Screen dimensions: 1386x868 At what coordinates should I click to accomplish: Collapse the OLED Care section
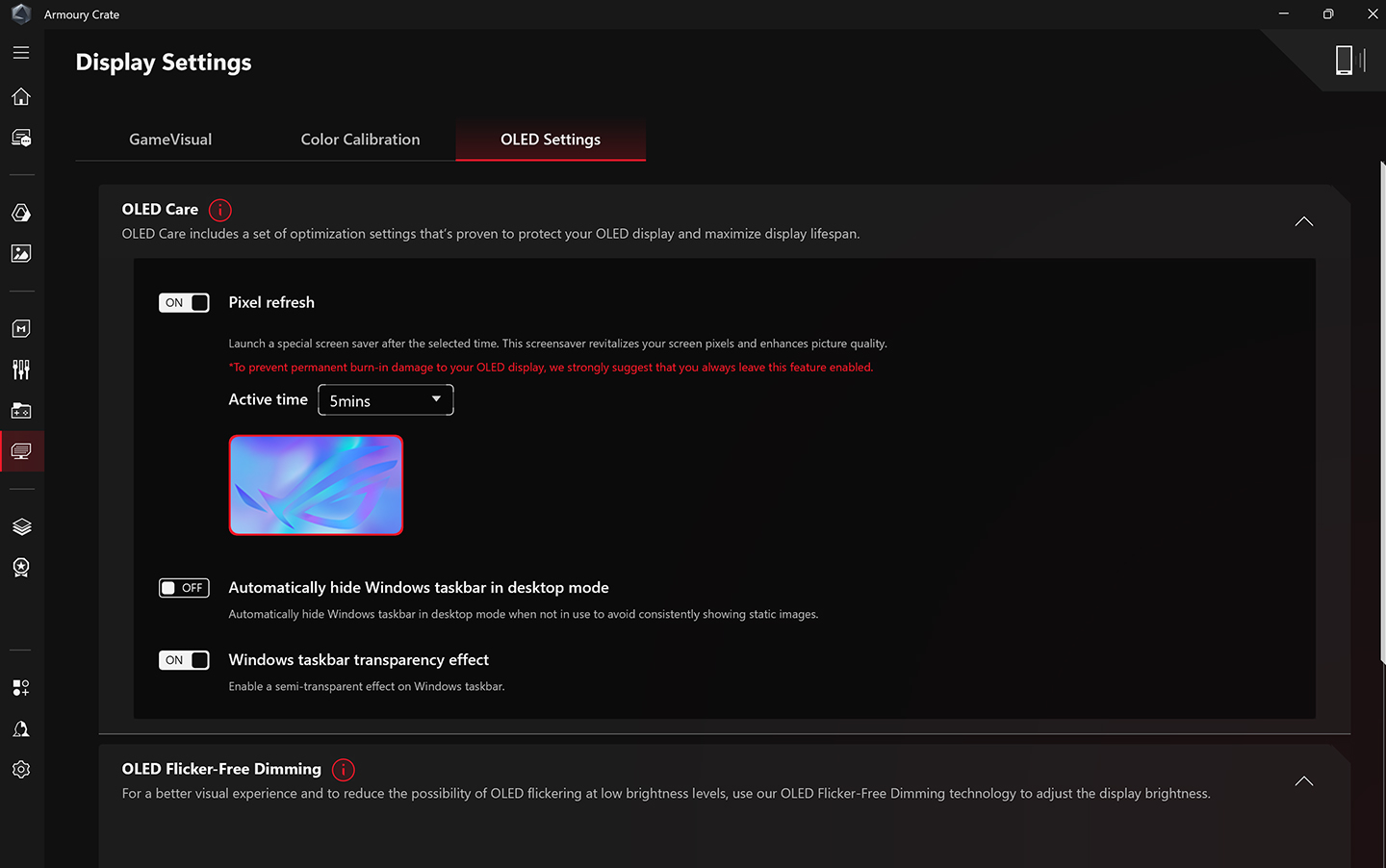click(1304, 220)
